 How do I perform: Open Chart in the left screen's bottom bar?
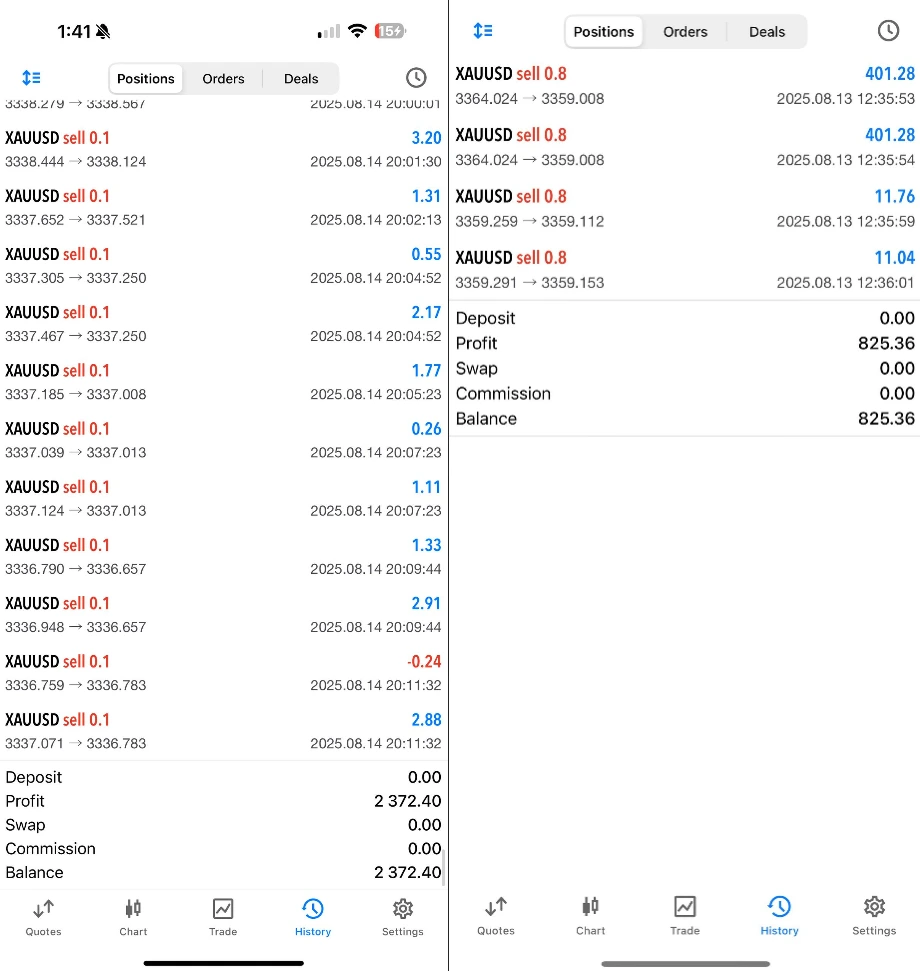tap(133, 916)
